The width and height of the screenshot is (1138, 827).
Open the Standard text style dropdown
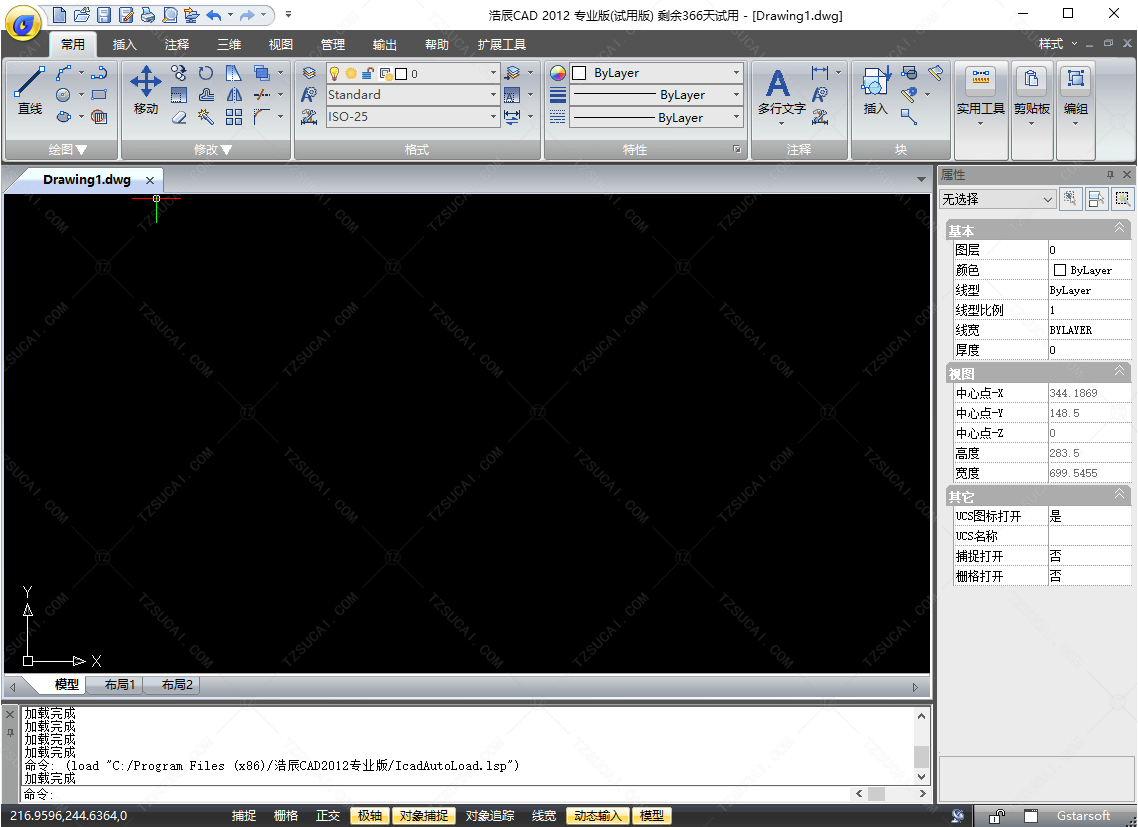tap(413, 94)
